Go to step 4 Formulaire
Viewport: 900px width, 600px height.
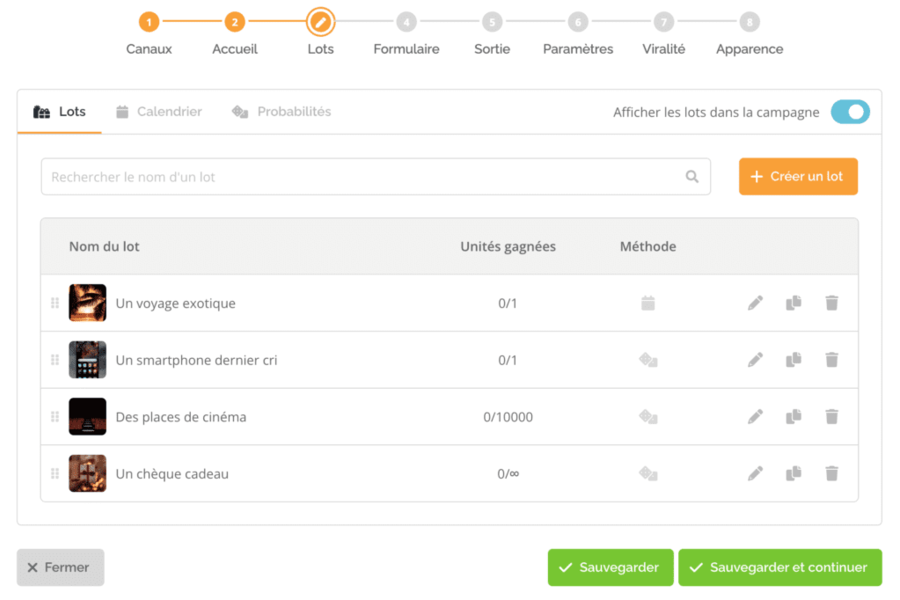406,33
